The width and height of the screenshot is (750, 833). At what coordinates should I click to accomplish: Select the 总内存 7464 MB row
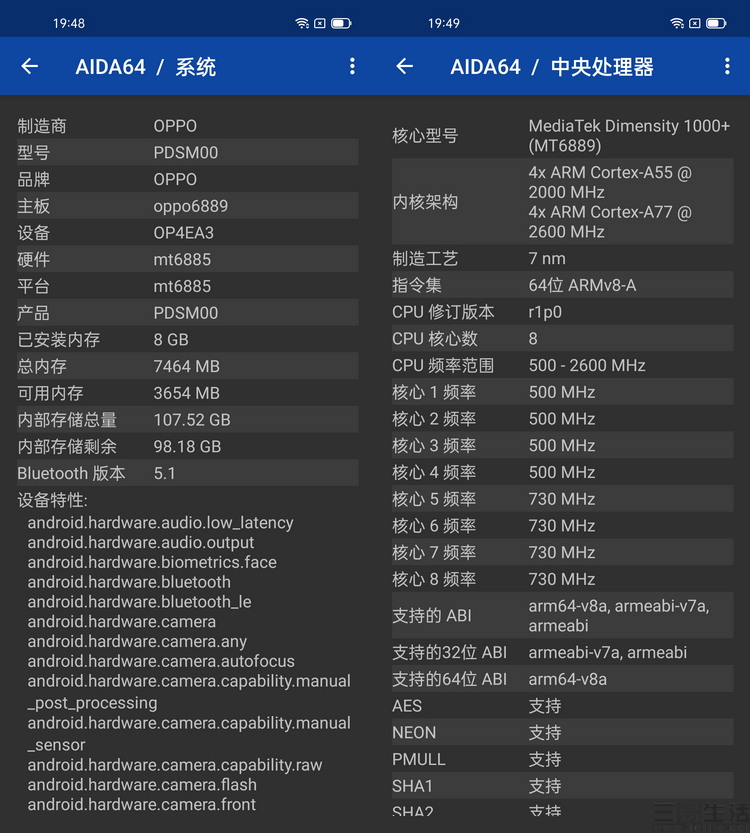[188, 366]
